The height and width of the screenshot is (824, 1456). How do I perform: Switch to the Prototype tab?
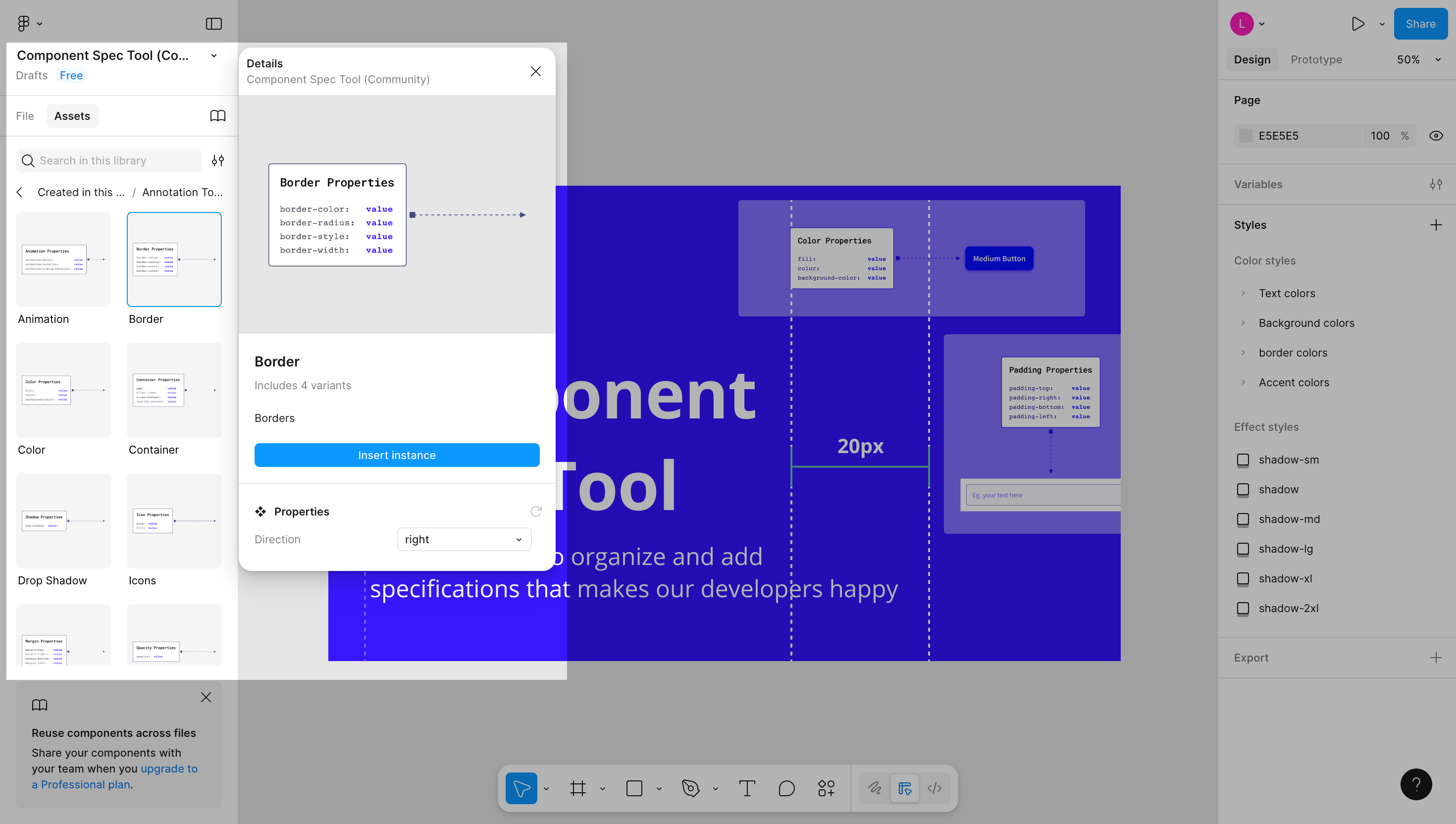point(1316,59)
